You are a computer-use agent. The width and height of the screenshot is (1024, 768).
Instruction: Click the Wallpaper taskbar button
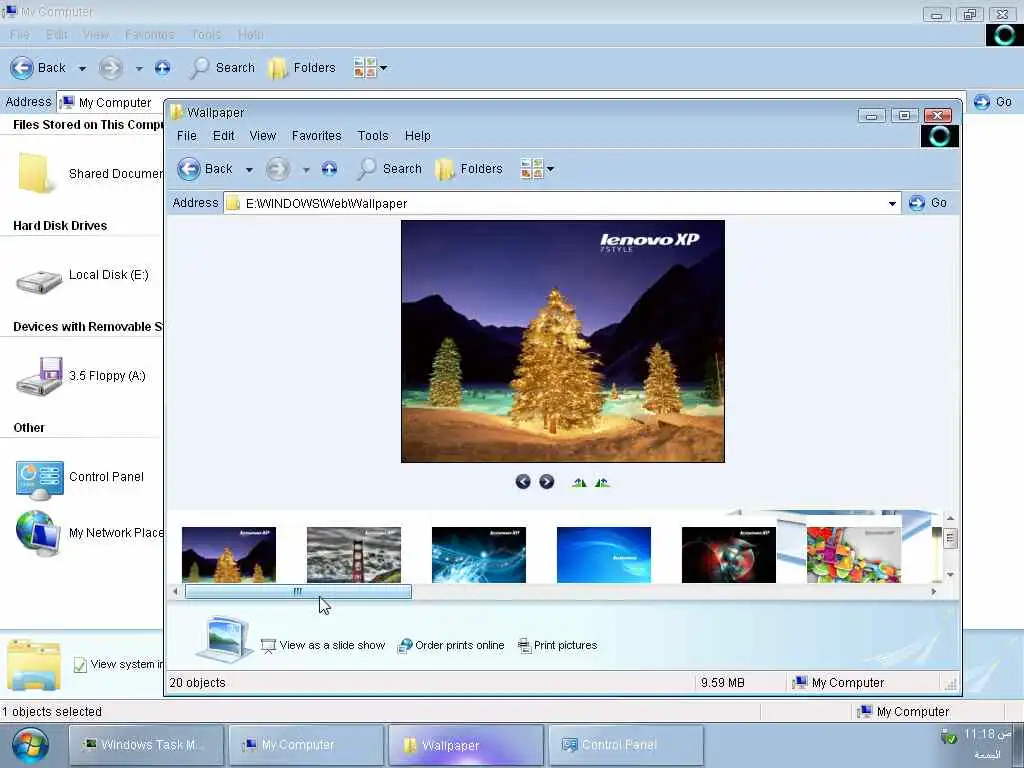pyautogui.click(x=466, y=745)
